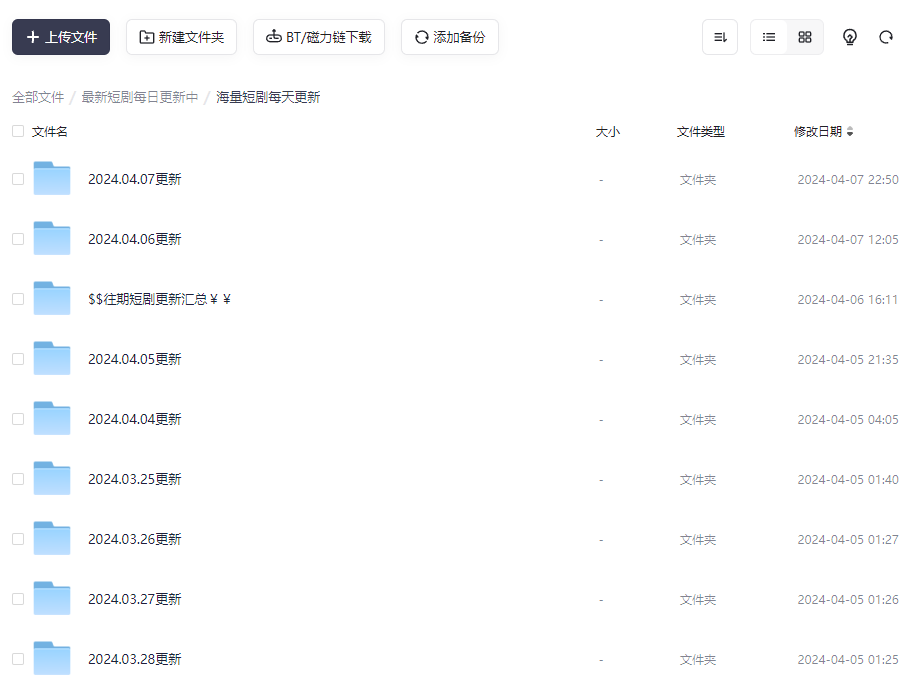The image size is (908, 688).
Task: Toggle the 修改日期 ascending sort arrow
Action: pyautogui.click(x=850, y=128)
